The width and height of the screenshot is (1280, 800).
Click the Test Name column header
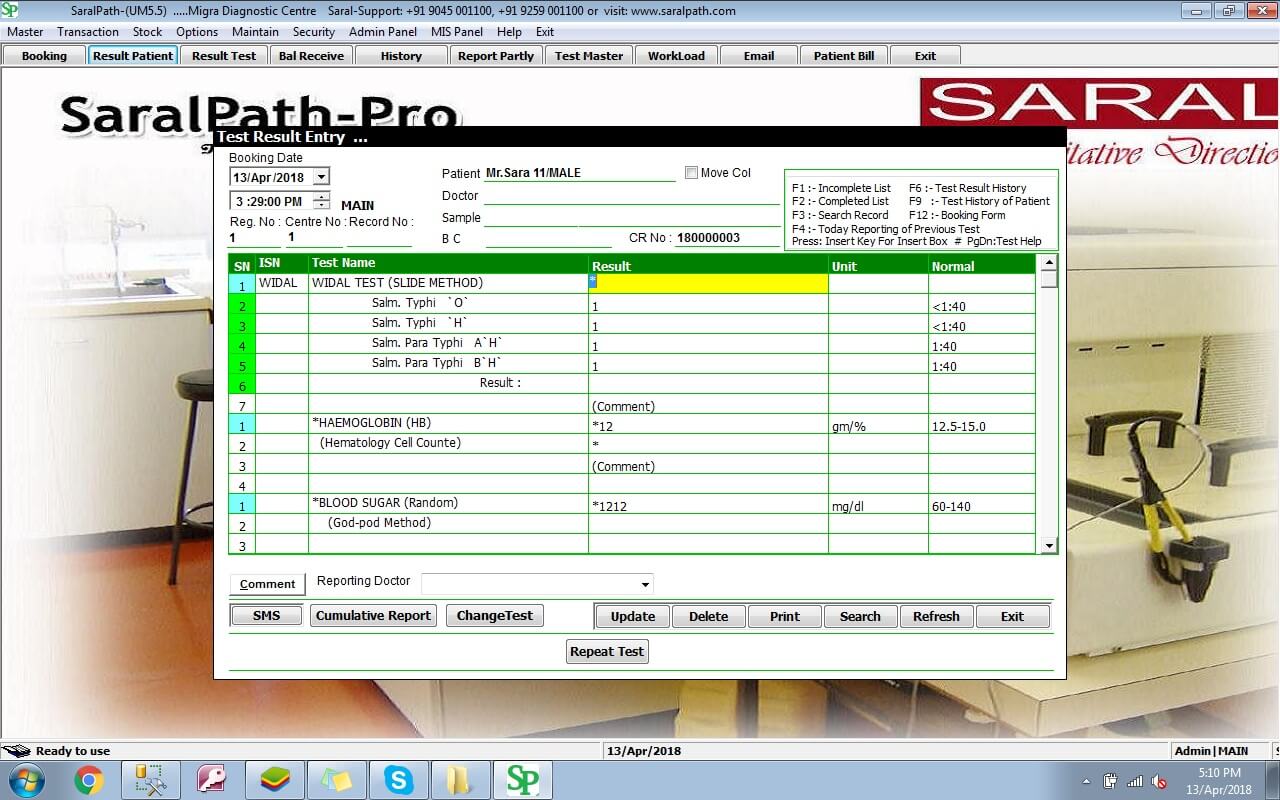[x=448, y=264]
